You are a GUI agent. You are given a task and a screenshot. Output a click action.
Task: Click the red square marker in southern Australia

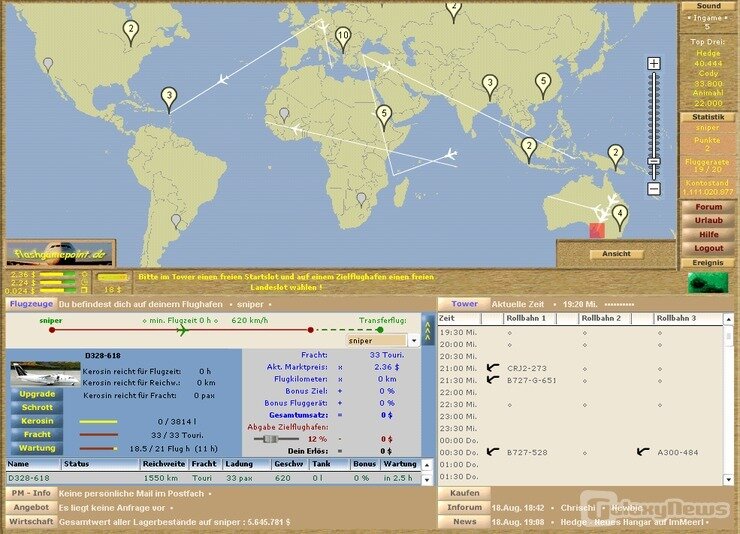tap(597, 231)
